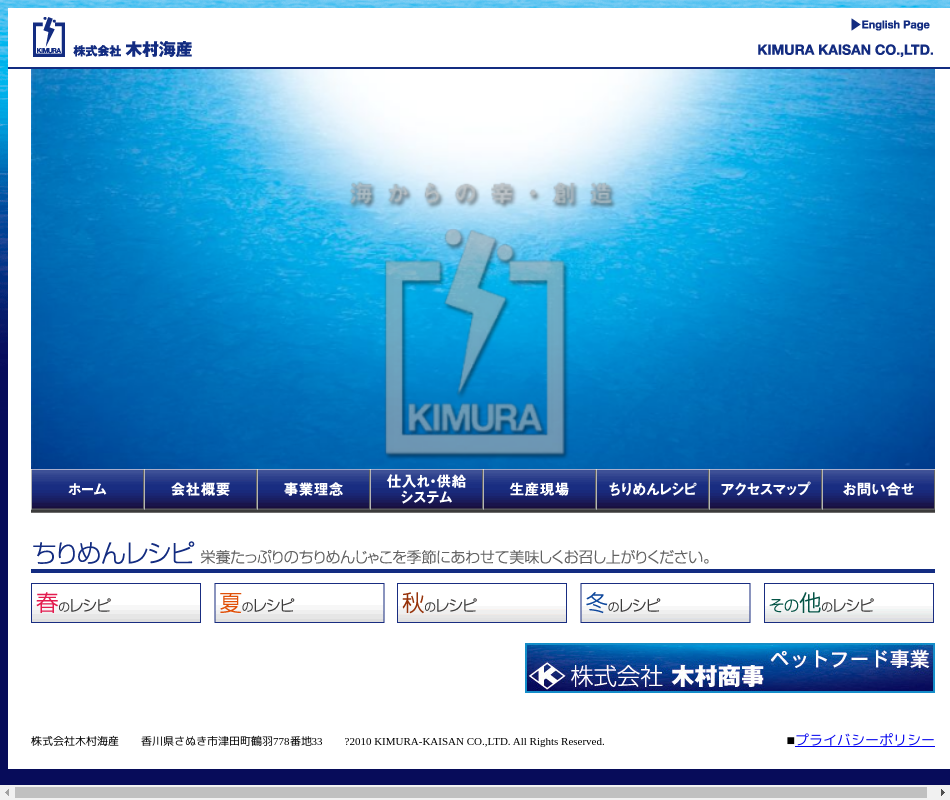Click ちりめんレシピ in navigation bar
This screenshot has height=800, width=950.
click(x=652, y=490)
